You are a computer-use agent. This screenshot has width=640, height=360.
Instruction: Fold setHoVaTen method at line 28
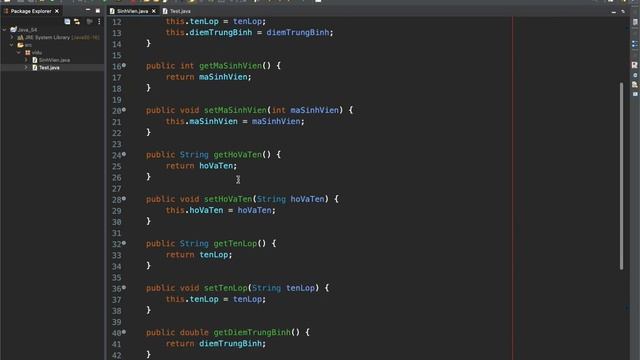click(124, 199)
